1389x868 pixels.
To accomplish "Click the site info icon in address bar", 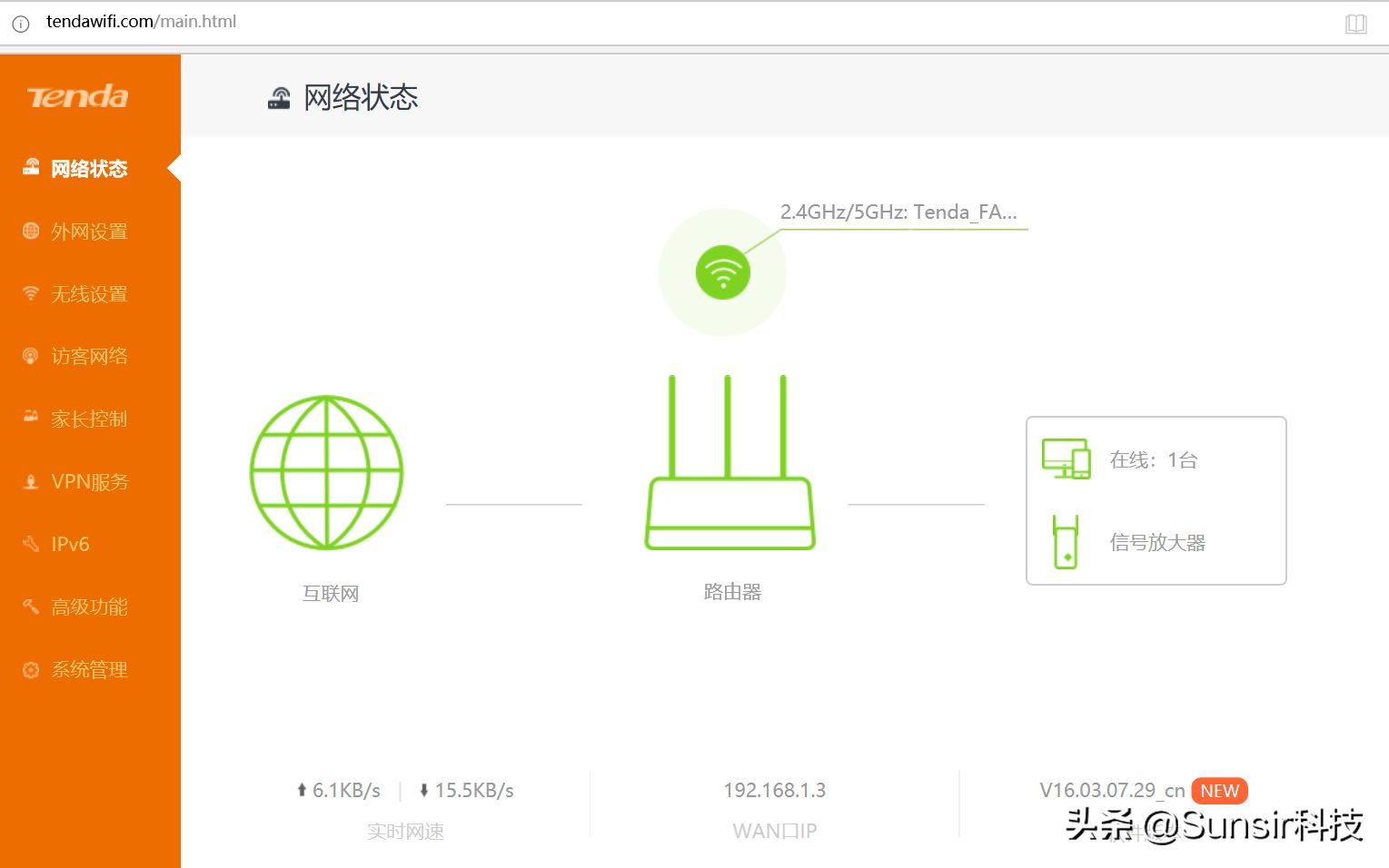I will pyautogui.click(x=20, y=24).
